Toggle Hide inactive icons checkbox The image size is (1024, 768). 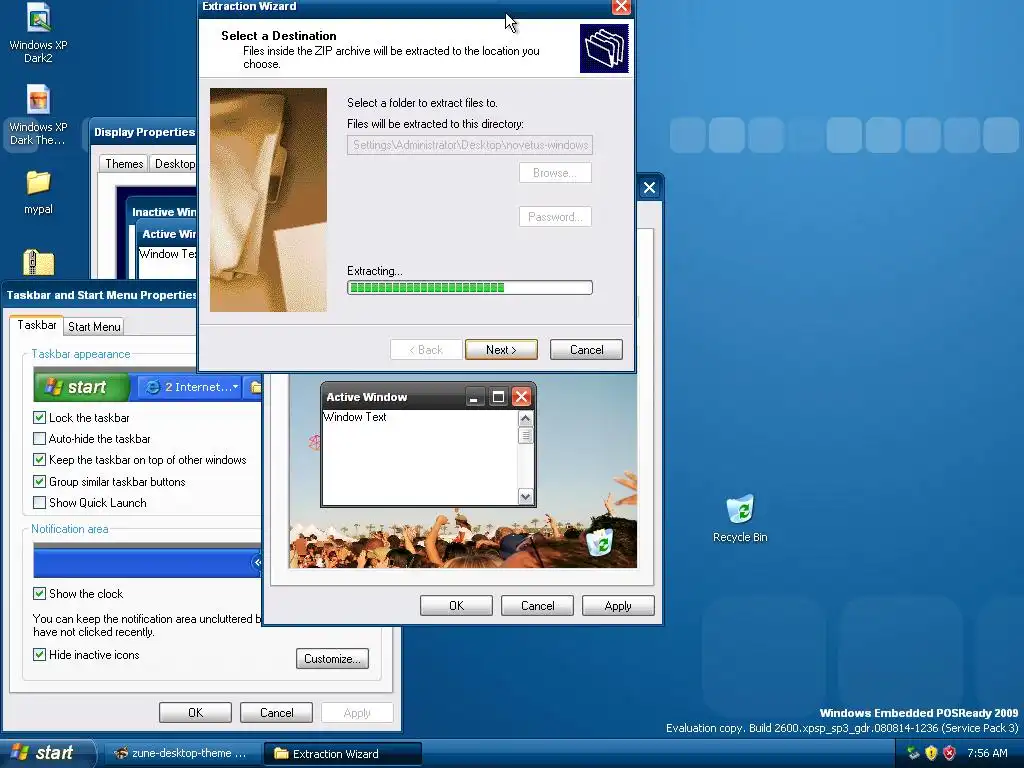[39, 654]
